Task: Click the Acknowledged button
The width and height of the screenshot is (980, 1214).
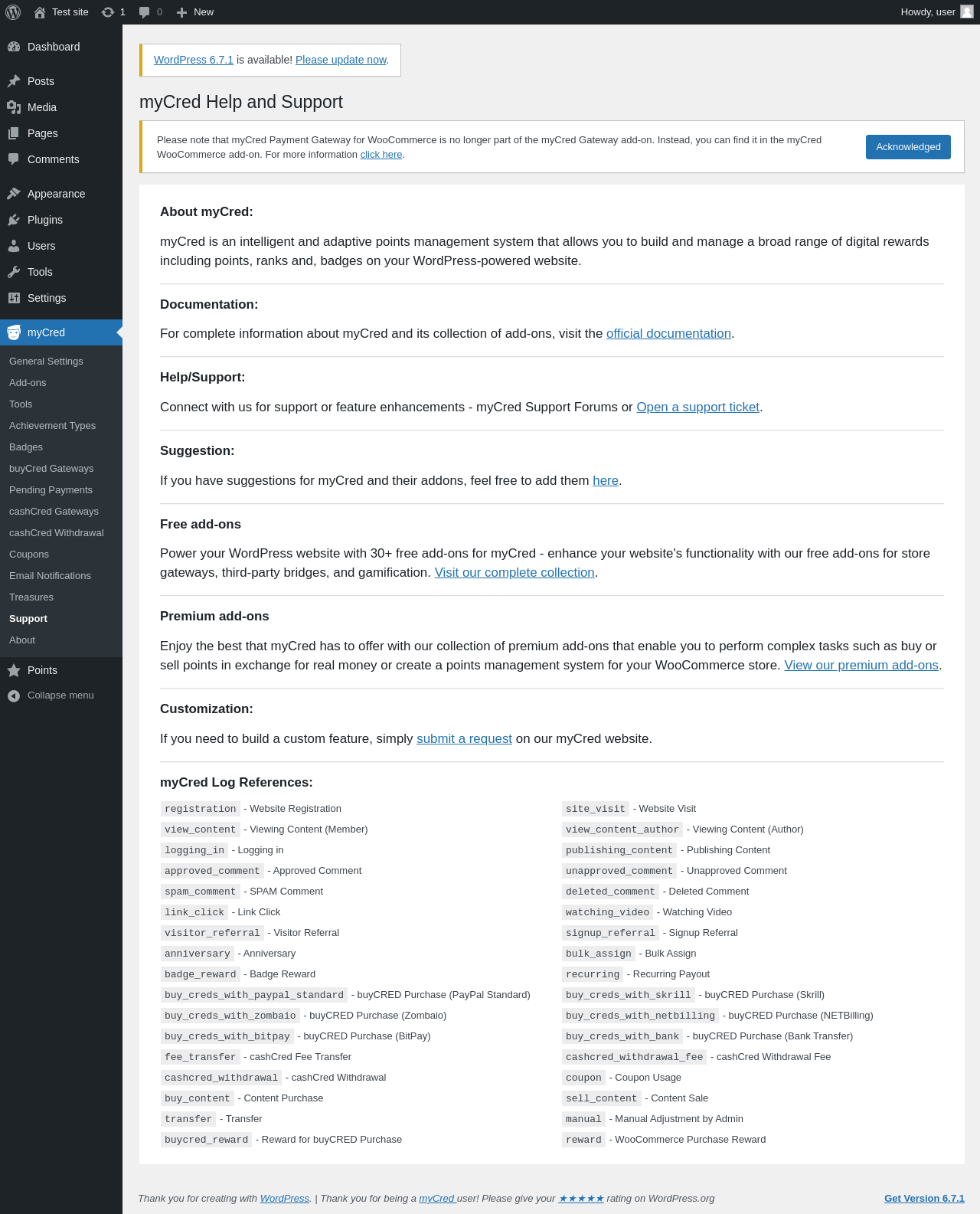Action: pyautogui.click(x=908, y=147)
